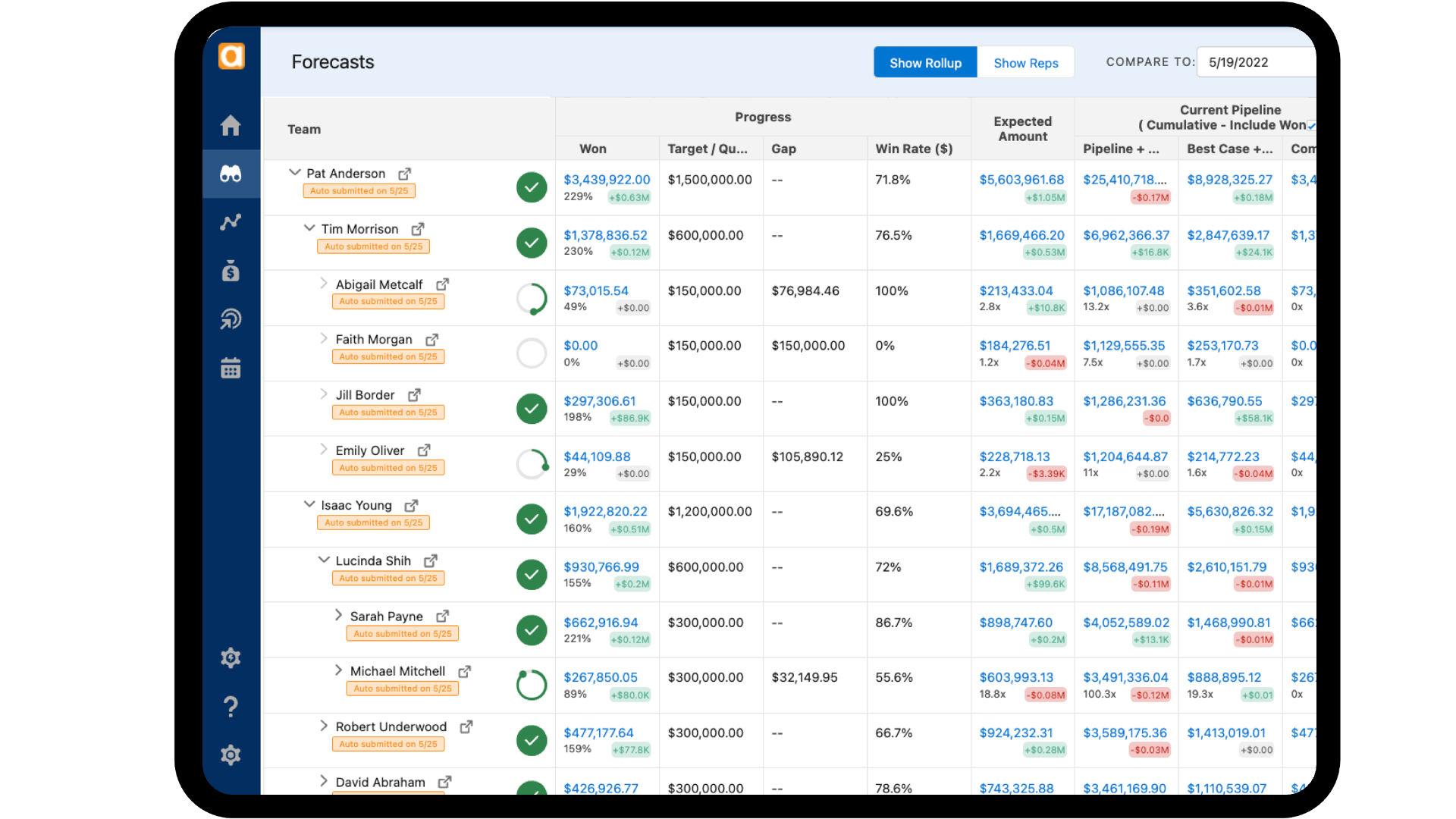Expand the Sarah Payne row

pos(338,615)
